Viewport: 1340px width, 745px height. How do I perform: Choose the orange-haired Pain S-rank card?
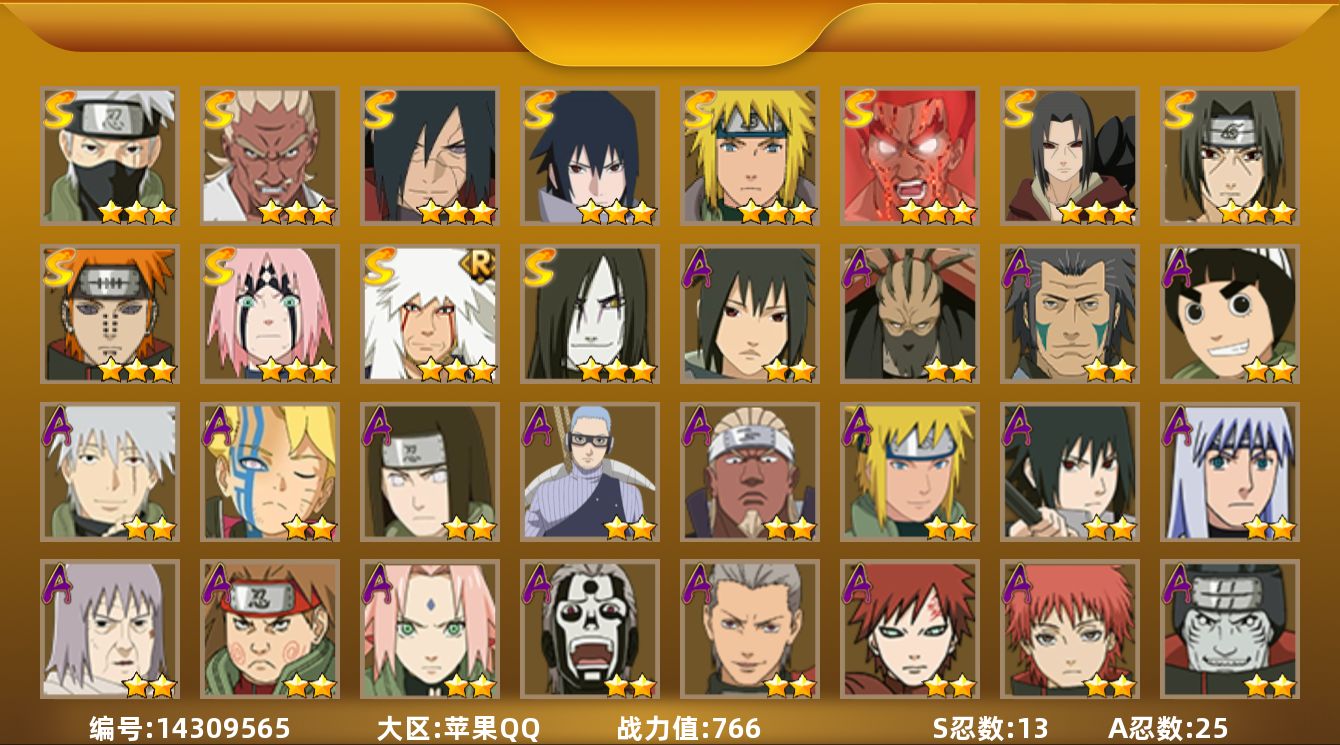pyautogui.click(x=110, y=314)
